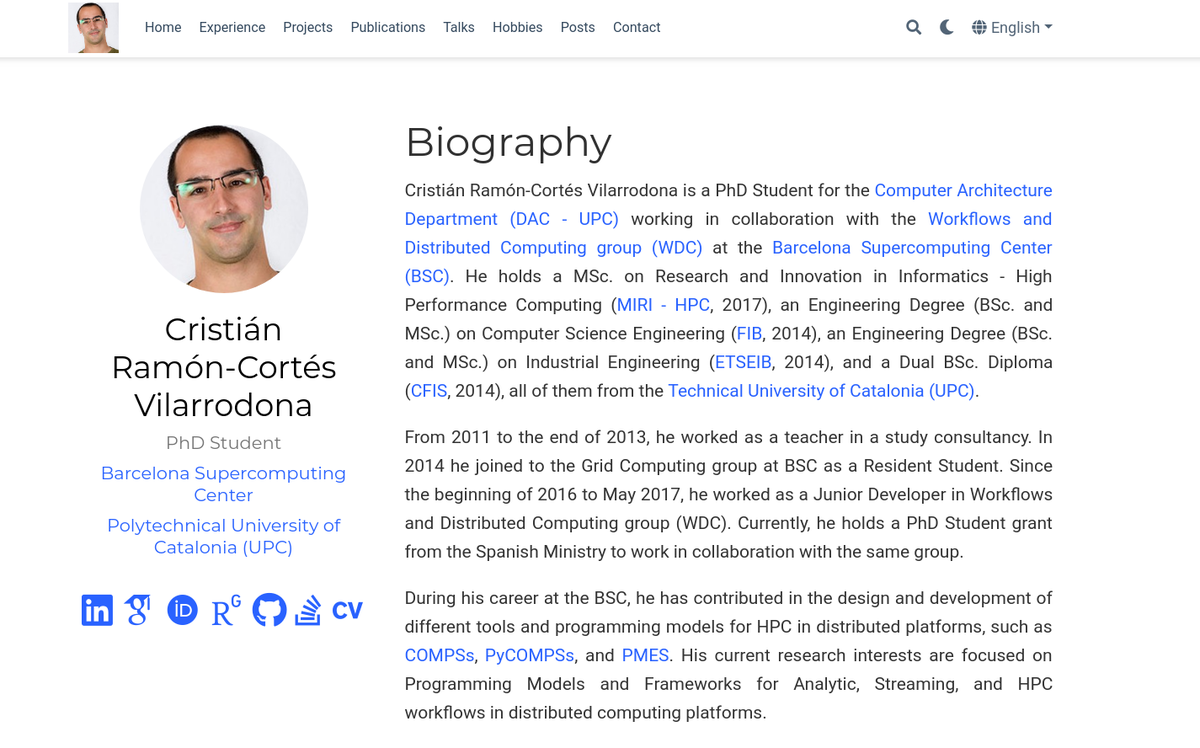Screen dimensions: 1200x748
Task: Open the Technical University of Catalonia link
Action: click(821, 391)
